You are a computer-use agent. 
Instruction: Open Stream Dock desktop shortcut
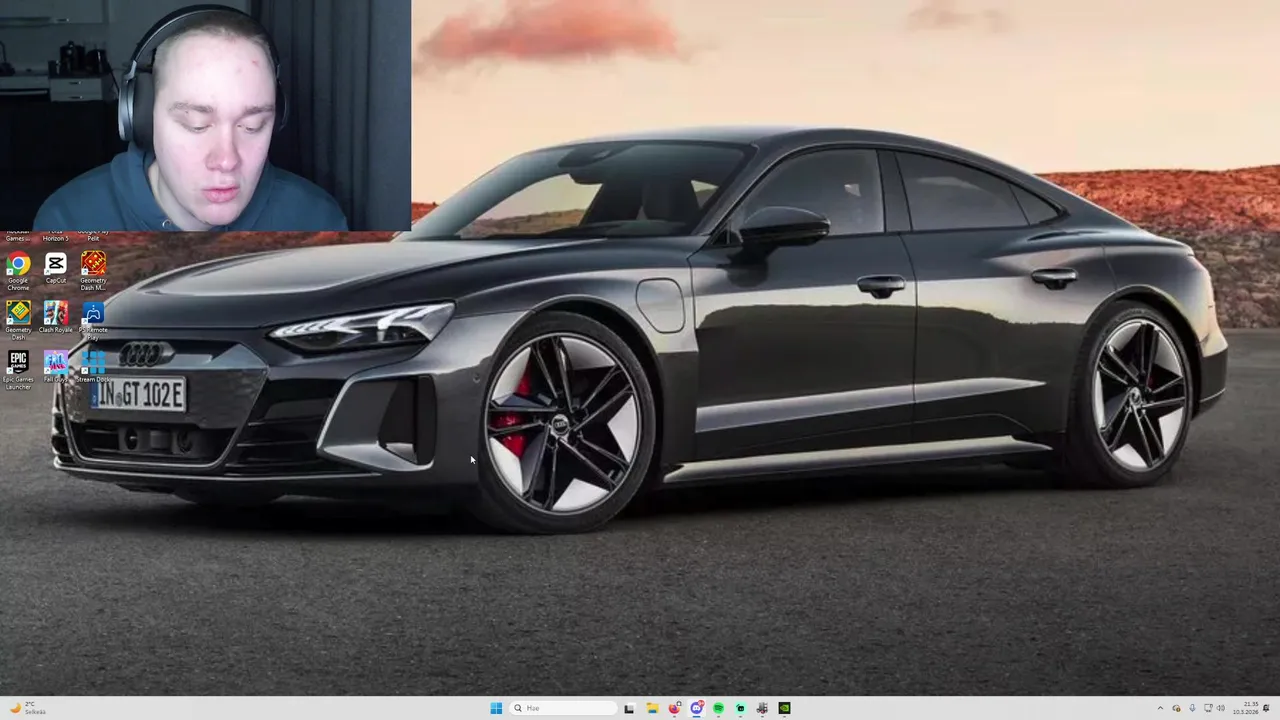tap(93, 366)
